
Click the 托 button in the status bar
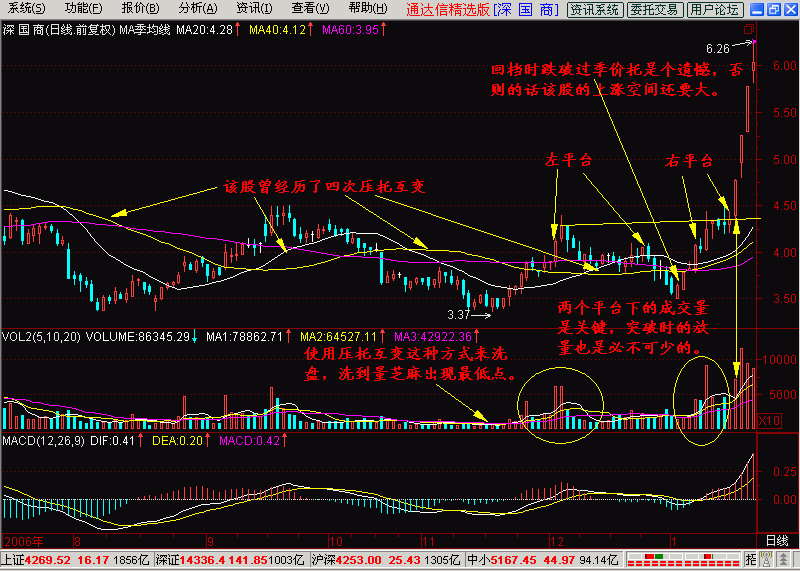point(751,558)
